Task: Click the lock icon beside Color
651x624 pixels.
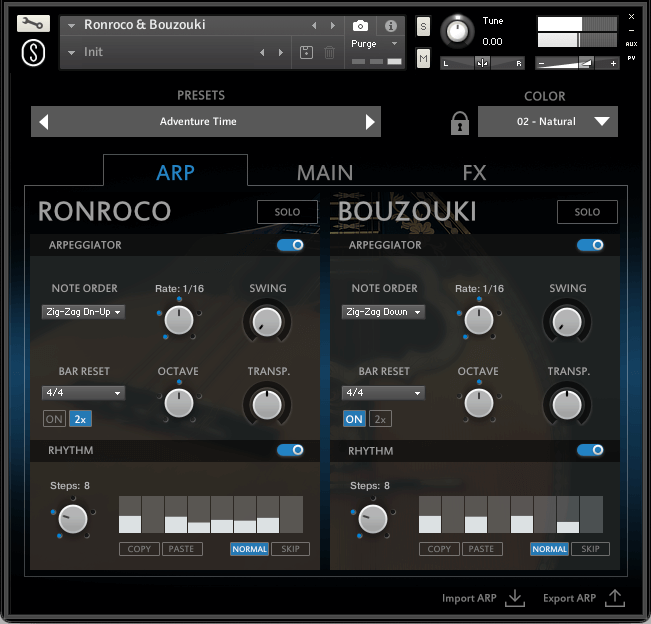Action: pyautogui.click(x=460, y=123)
